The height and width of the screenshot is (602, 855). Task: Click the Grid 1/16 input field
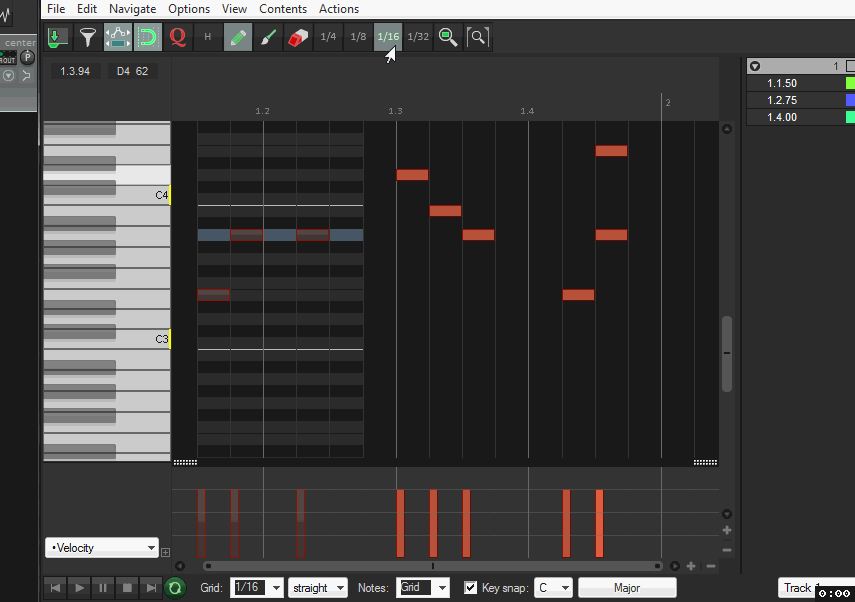(x=250, y=587)
